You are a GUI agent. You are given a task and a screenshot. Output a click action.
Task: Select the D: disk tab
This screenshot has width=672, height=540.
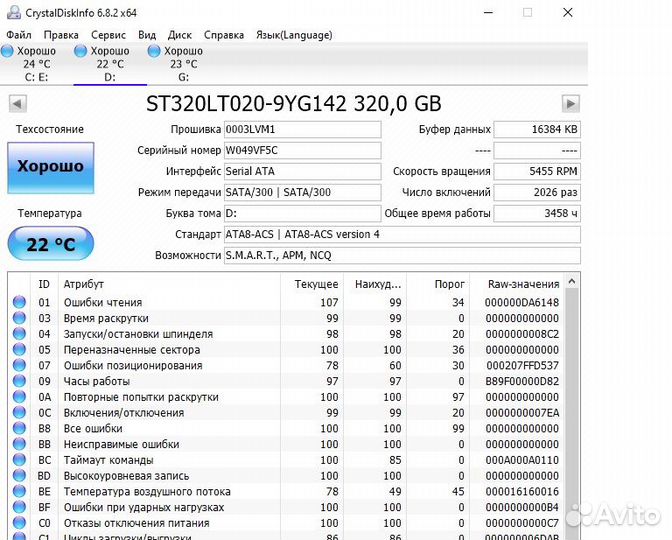110,64
